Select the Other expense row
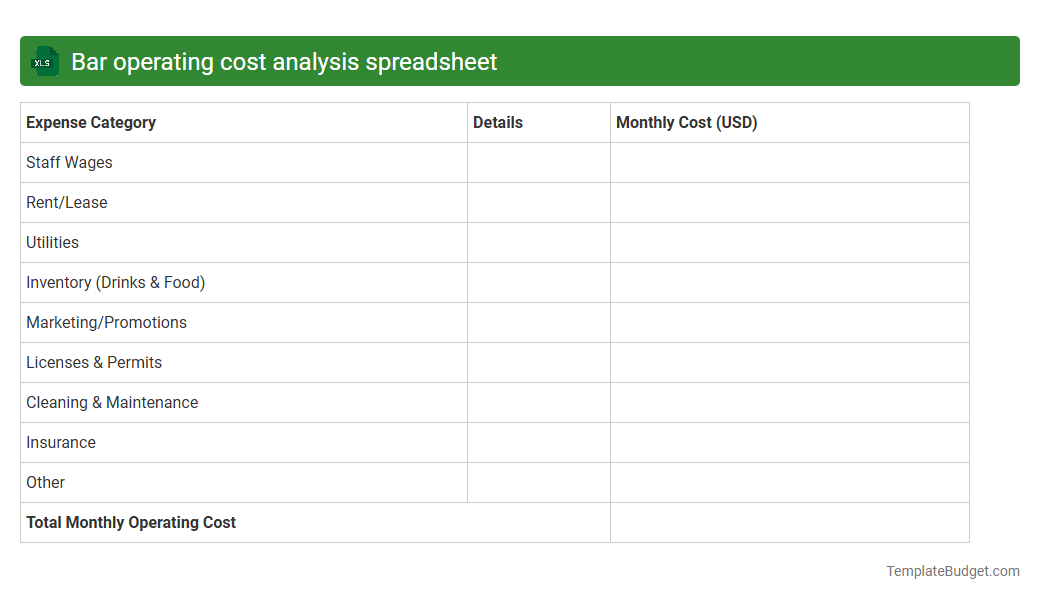The width and height of the screenshot is (1040, 600). (x=45, y=482)
